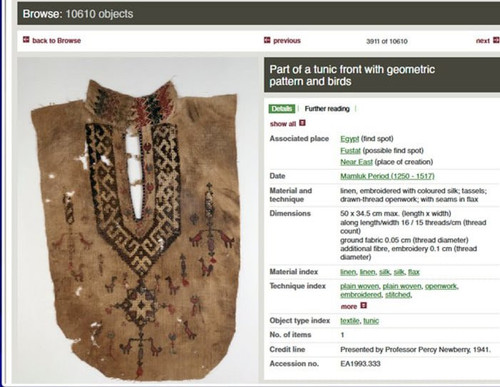Image resolution: width=500 pixels, height=387 pixels.
Task: Expand all details with show all icon
Action: tap(302, 123)
